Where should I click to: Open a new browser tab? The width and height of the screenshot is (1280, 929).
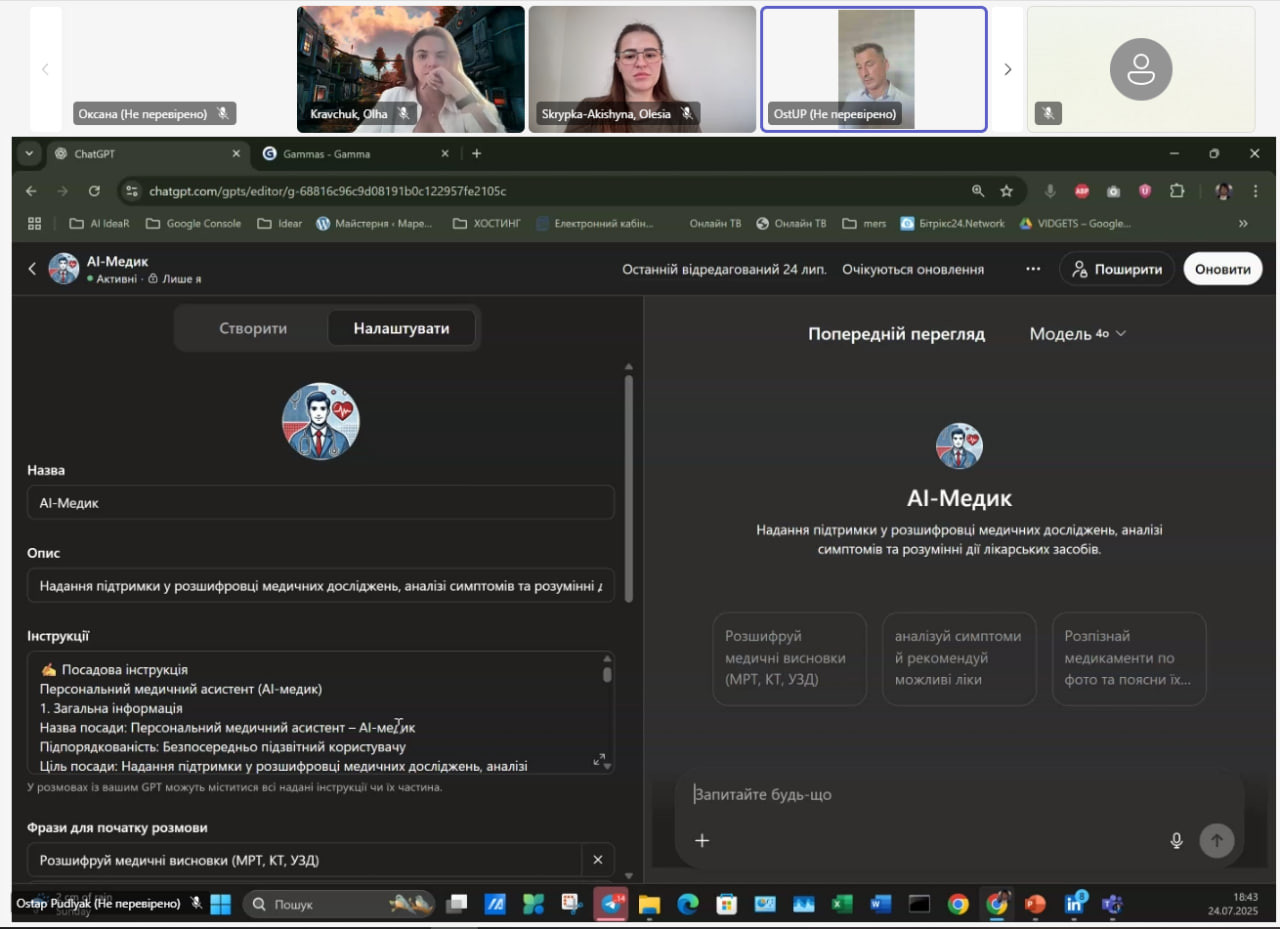(x=477, y=154)
